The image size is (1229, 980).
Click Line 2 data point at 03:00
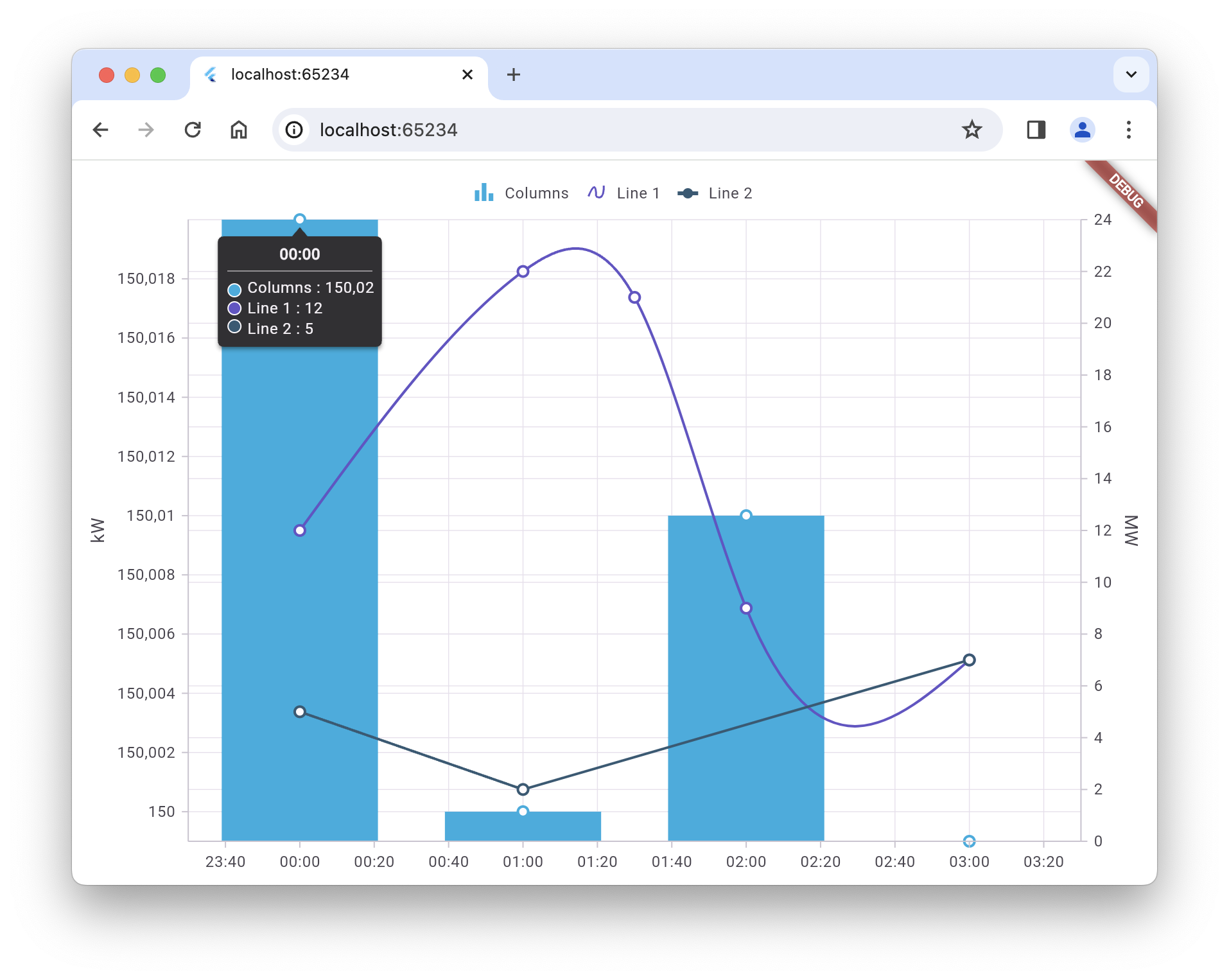(x=969, y=660)
